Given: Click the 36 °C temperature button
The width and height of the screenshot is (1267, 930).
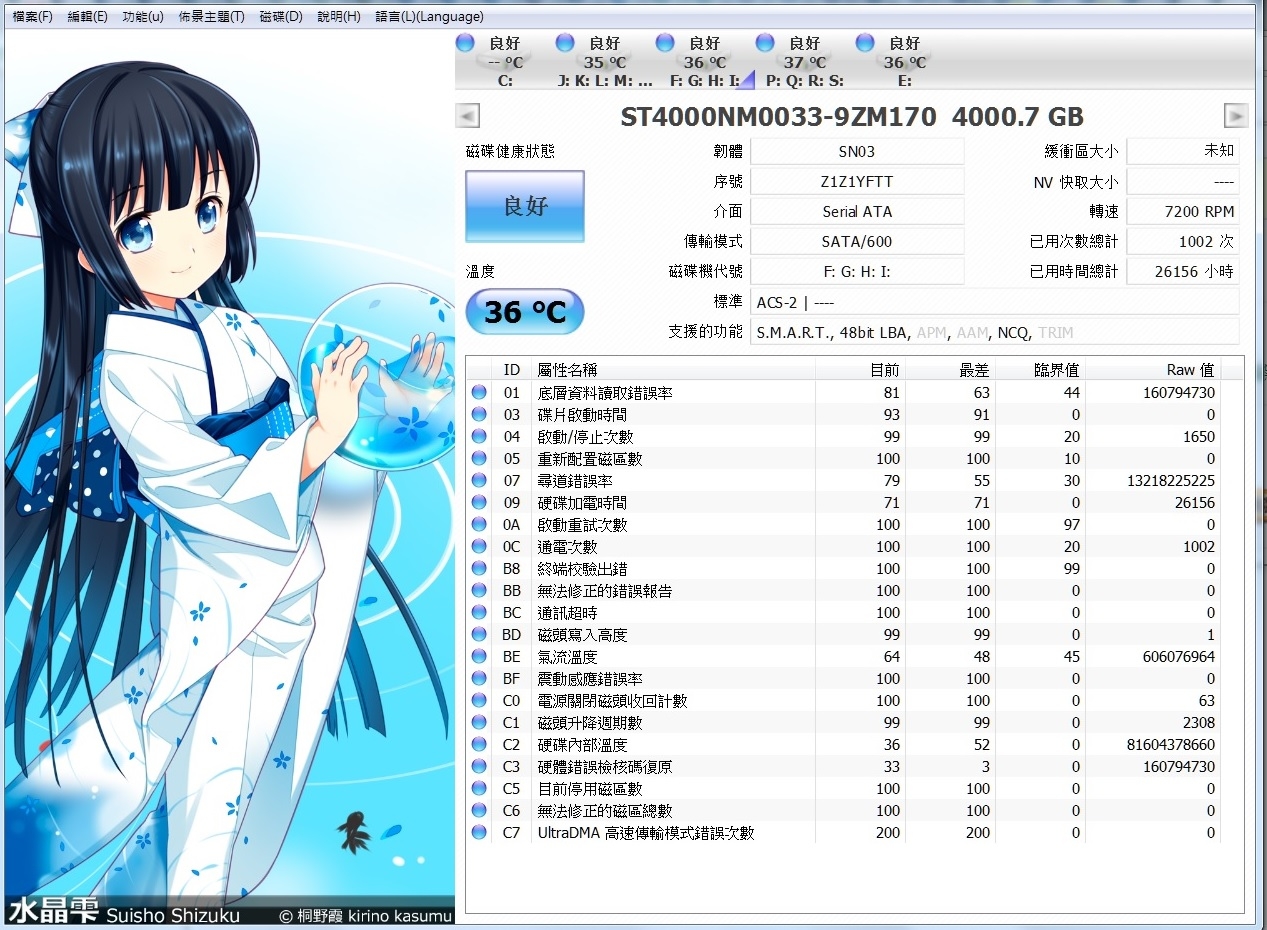Looking at the screenshot, I should click(525, 311).
